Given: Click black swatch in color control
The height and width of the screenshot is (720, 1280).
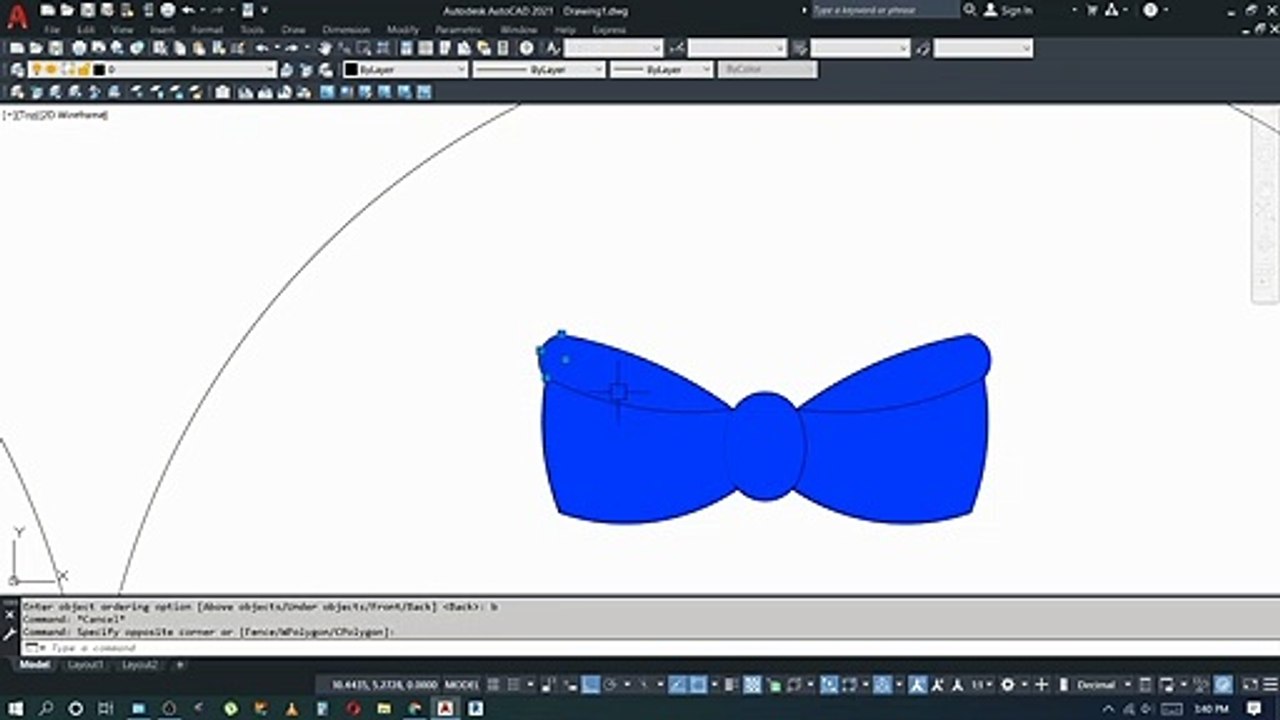Looking at the screenshot, I should click(x=351, y=70).
